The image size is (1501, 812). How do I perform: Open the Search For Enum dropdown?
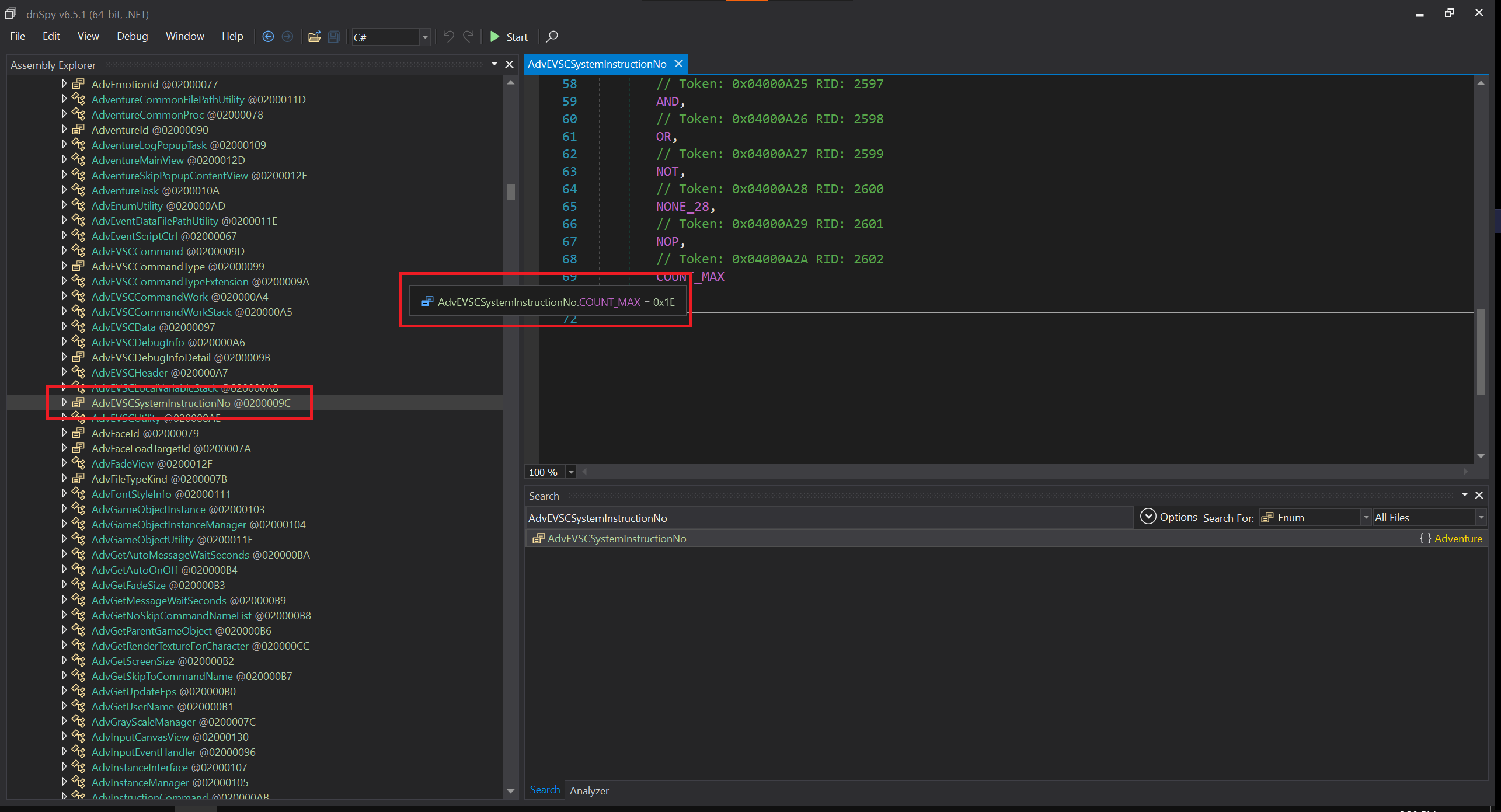1366,518
